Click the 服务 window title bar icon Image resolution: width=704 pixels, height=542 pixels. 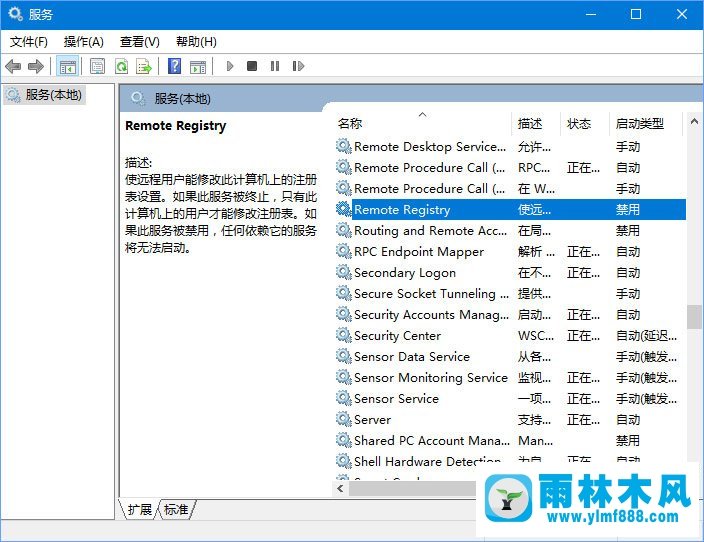15,14
